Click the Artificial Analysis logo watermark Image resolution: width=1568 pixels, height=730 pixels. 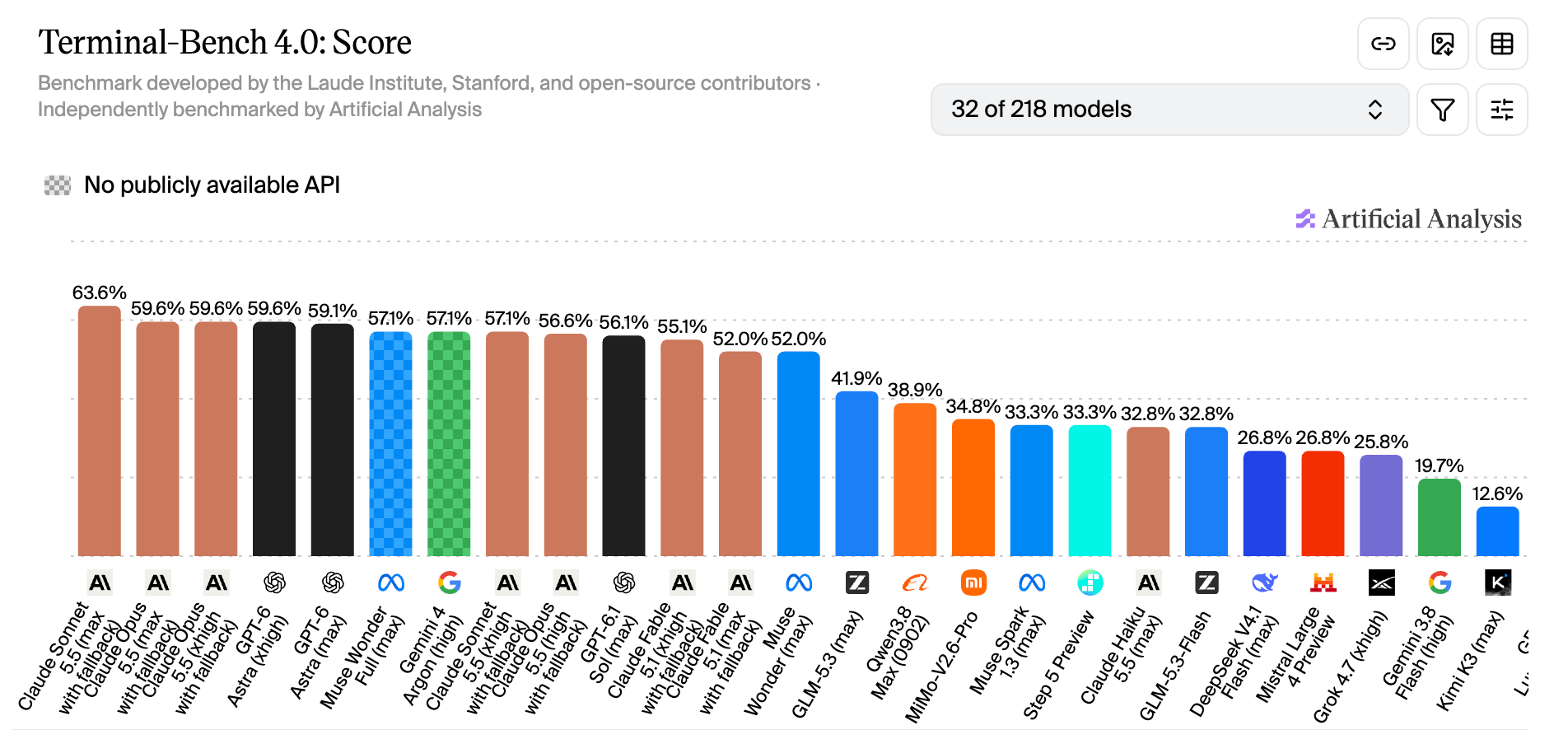tap(1408, 219)
